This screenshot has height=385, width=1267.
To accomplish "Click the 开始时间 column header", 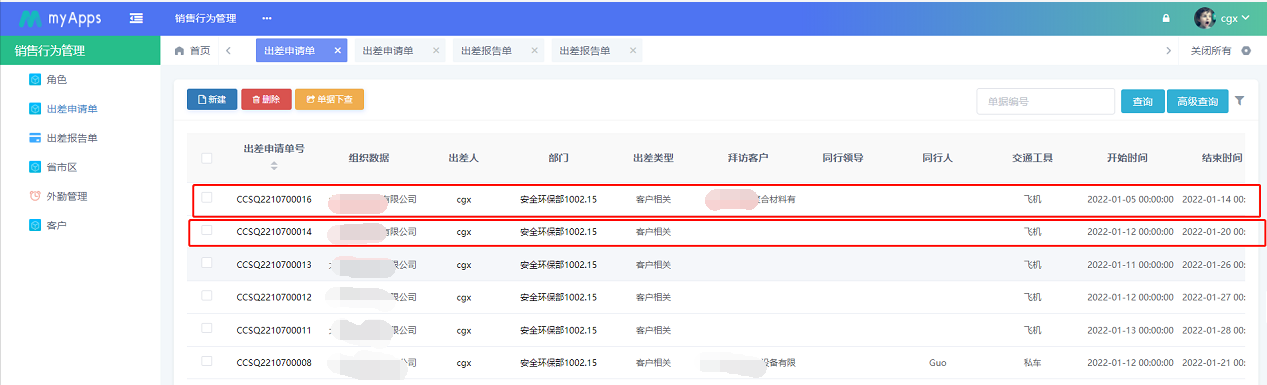I will (x=1127, y=158).
